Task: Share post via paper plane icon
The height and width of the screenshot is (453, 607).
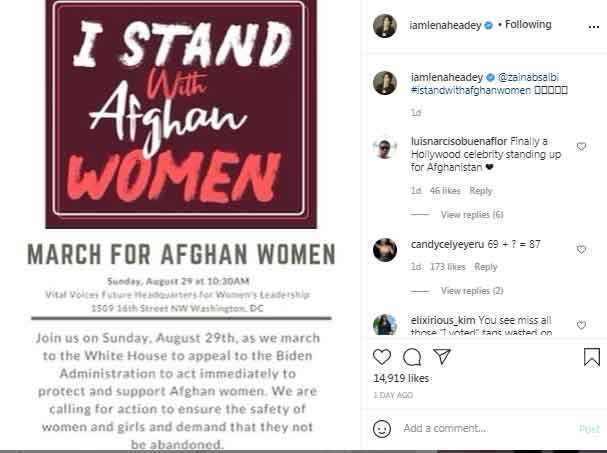Action: 441,357
